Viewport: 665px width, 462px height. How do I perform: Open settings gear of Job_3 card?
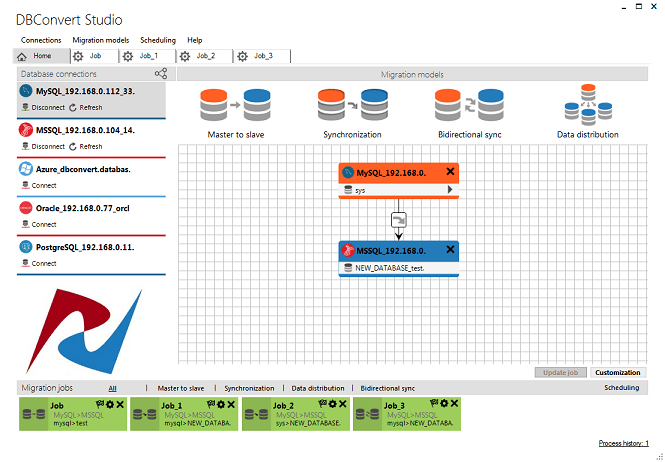tap(444, 403)
